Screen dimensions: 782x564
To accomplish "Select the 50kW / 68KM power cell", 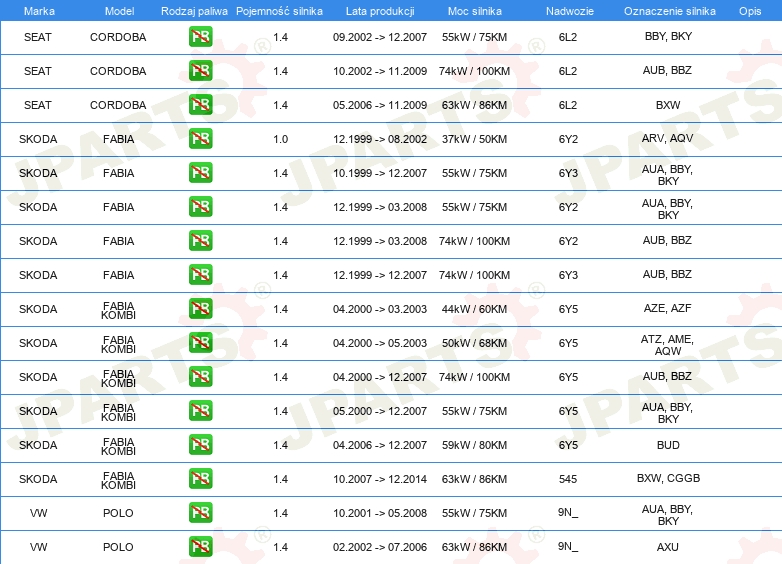I will 474,343.
